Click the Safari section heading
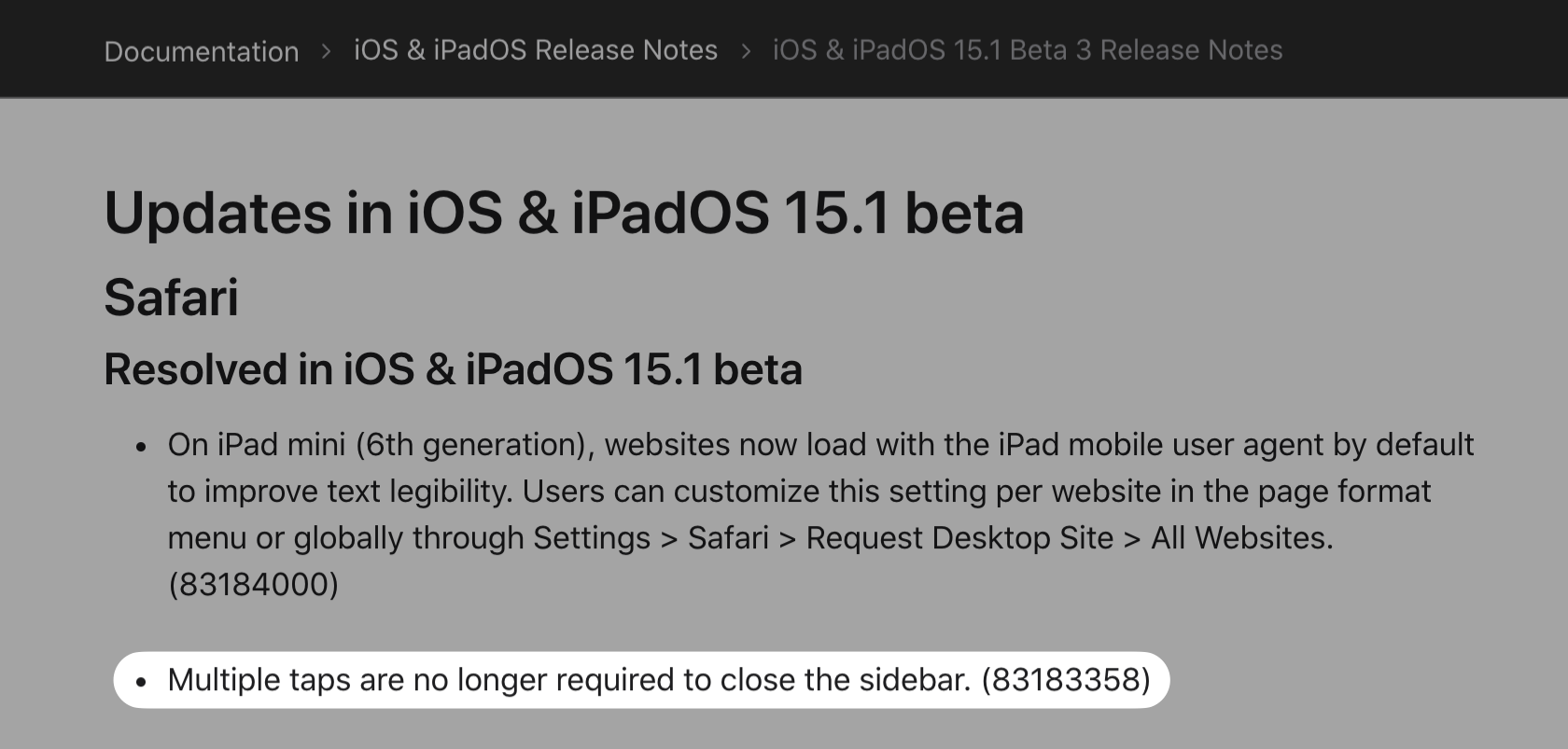 [x=171, y=298]
